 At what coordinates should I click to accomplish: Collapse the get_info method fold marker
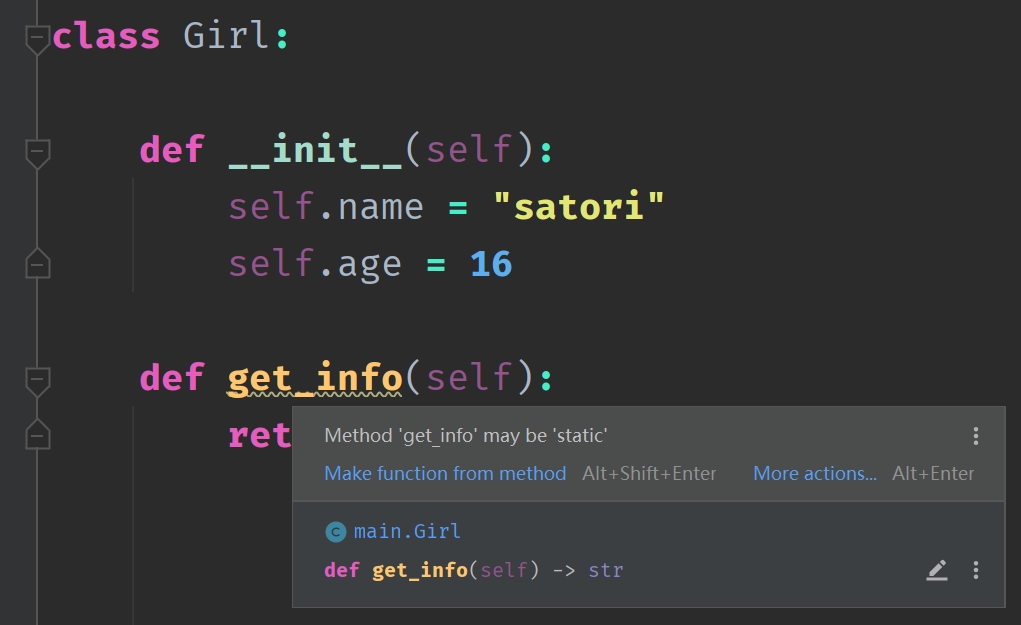[37, 380]
